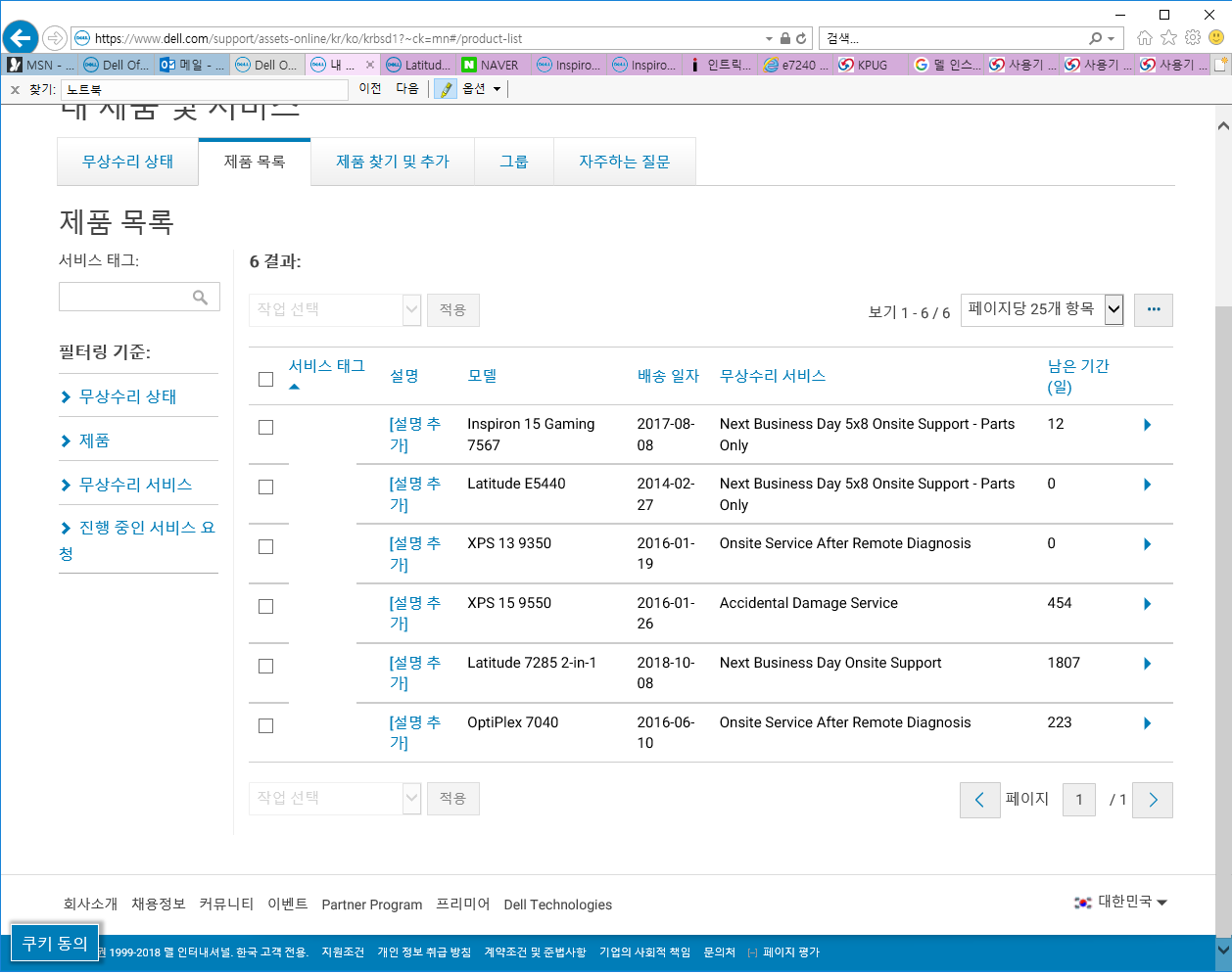This screenshot has width=1232, height=974.
Task: Open the Favorites star icon
Action: 1168,38
